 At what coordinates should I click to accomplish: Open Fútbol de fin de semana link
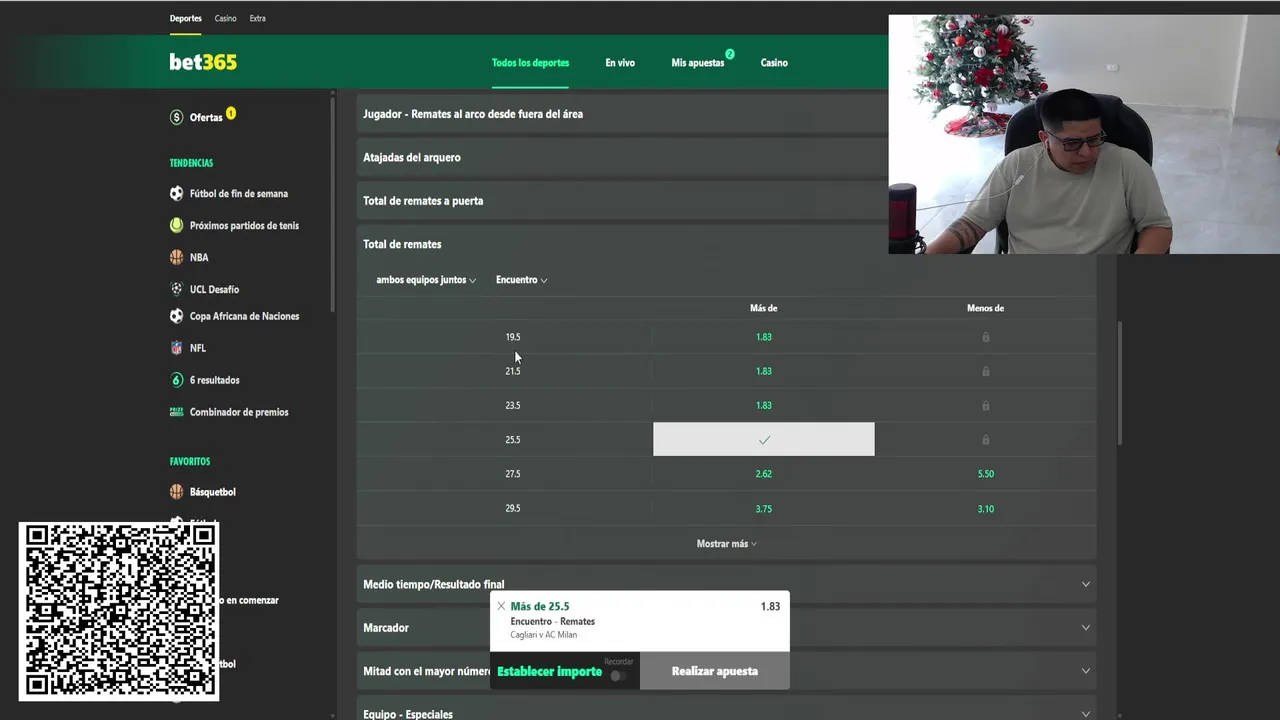[239, 194]
